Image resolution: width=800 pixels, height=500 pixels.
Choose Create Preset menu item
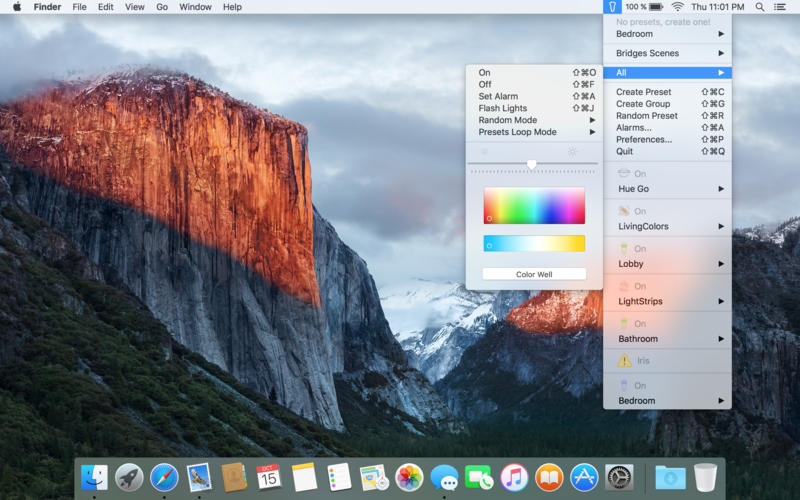644,92
